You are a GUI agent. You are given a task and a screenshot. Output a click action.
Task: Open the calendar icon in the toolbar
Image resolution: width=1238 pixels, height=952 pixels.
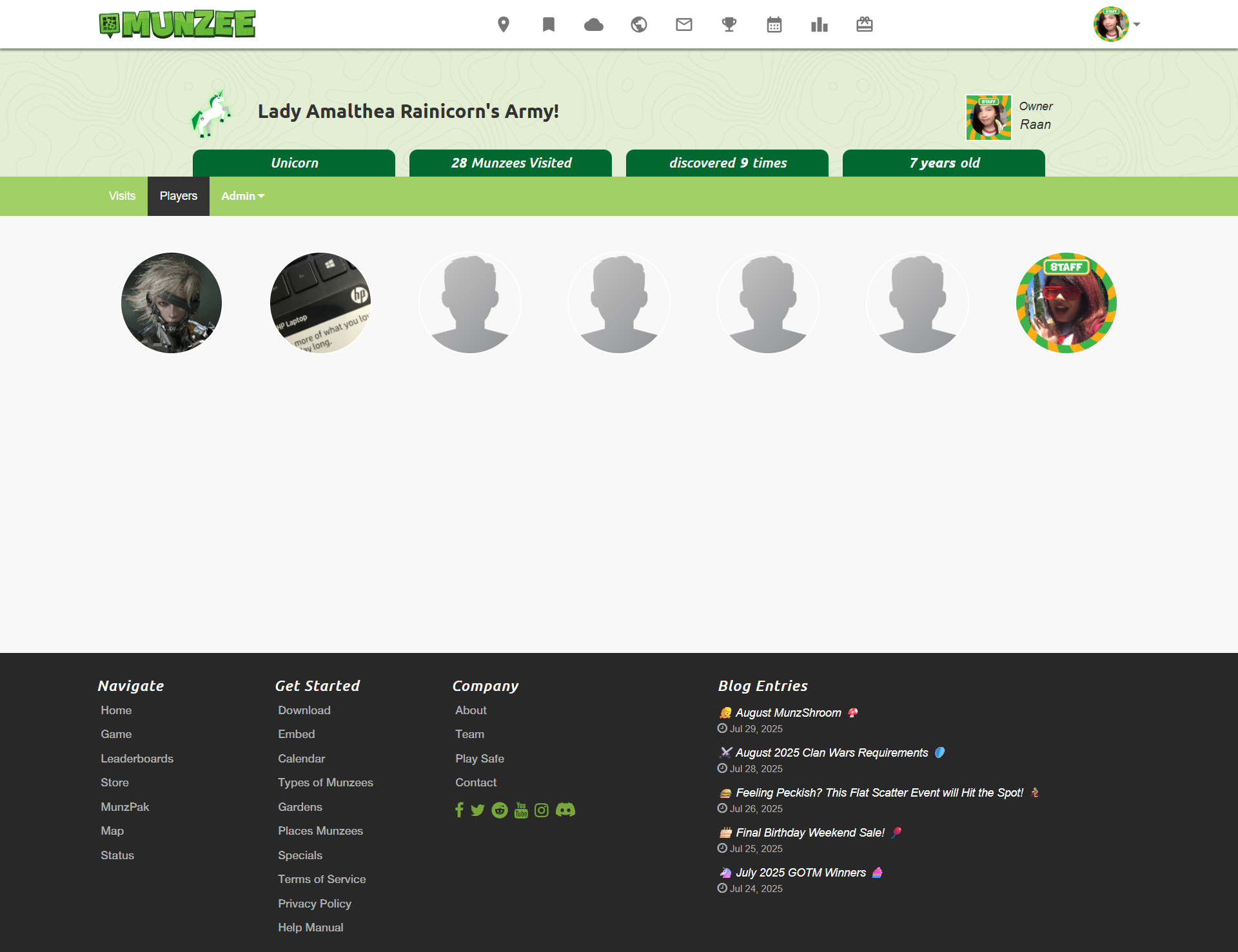pyautogui.click(x=774, y=24)
